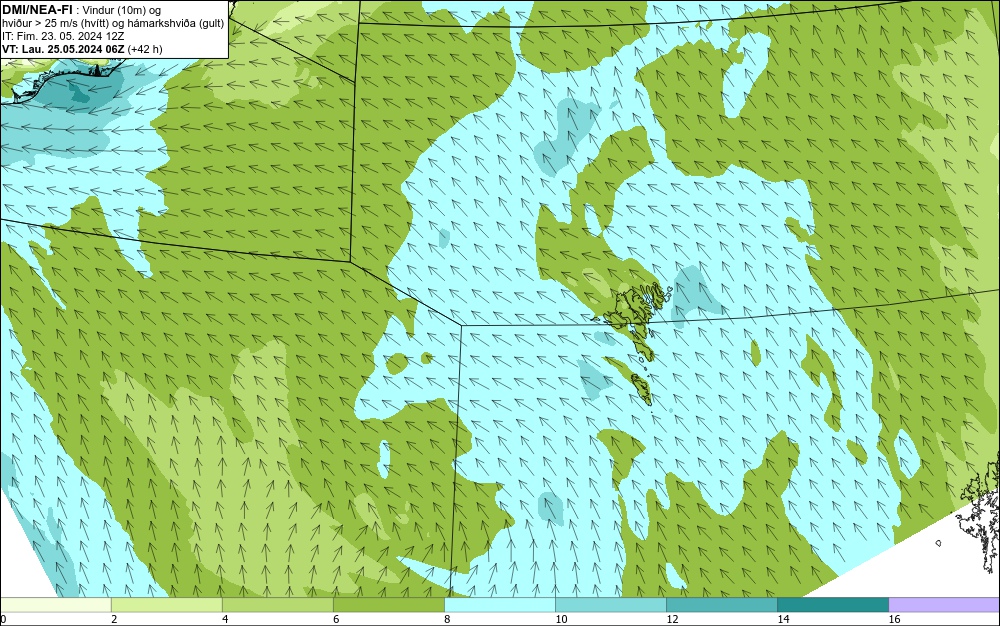Click the purple legend swatch above 16 m/s
The image size is (1000, 626).
[944, 605]
